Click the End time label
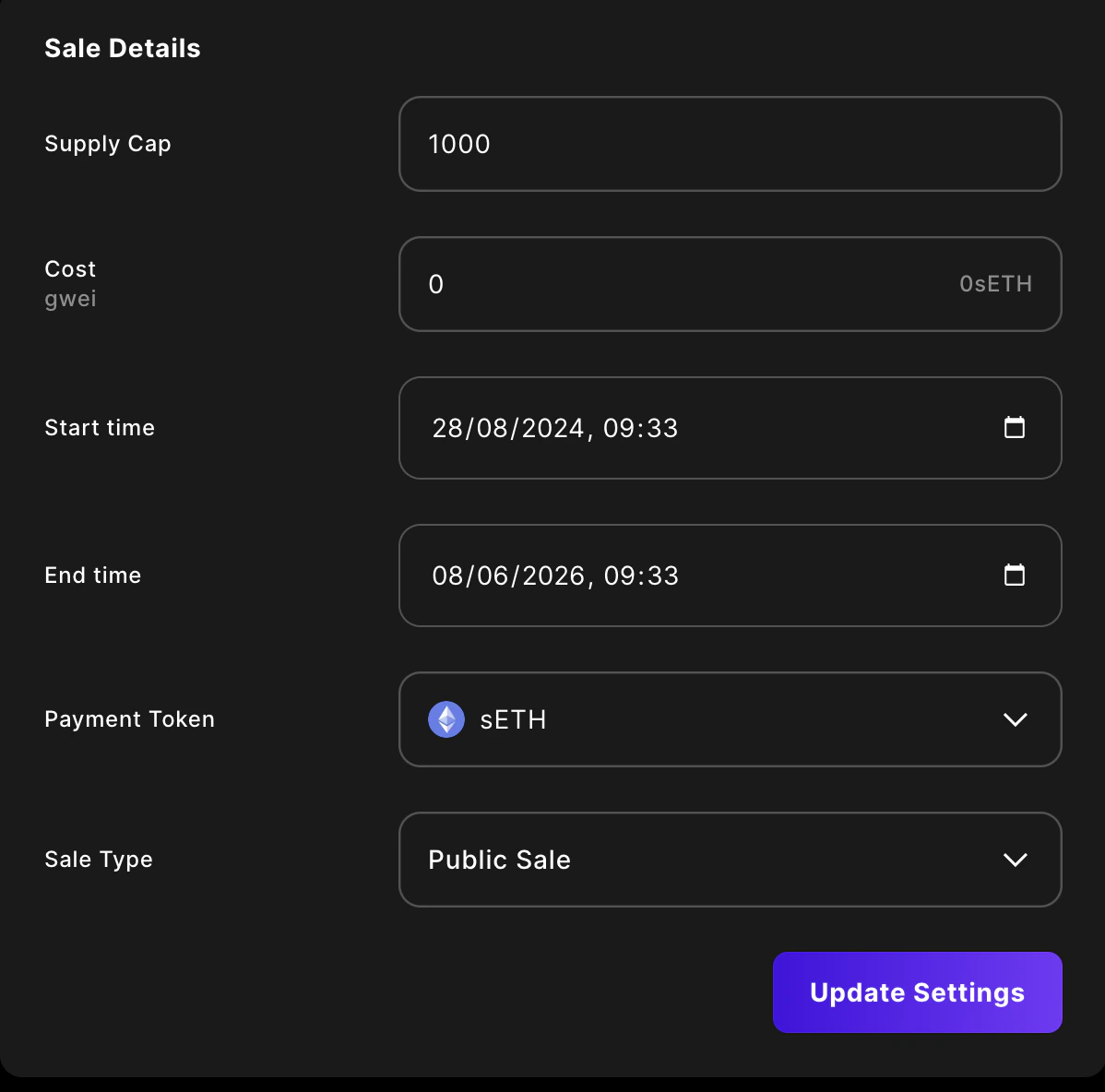 point(93,576)
